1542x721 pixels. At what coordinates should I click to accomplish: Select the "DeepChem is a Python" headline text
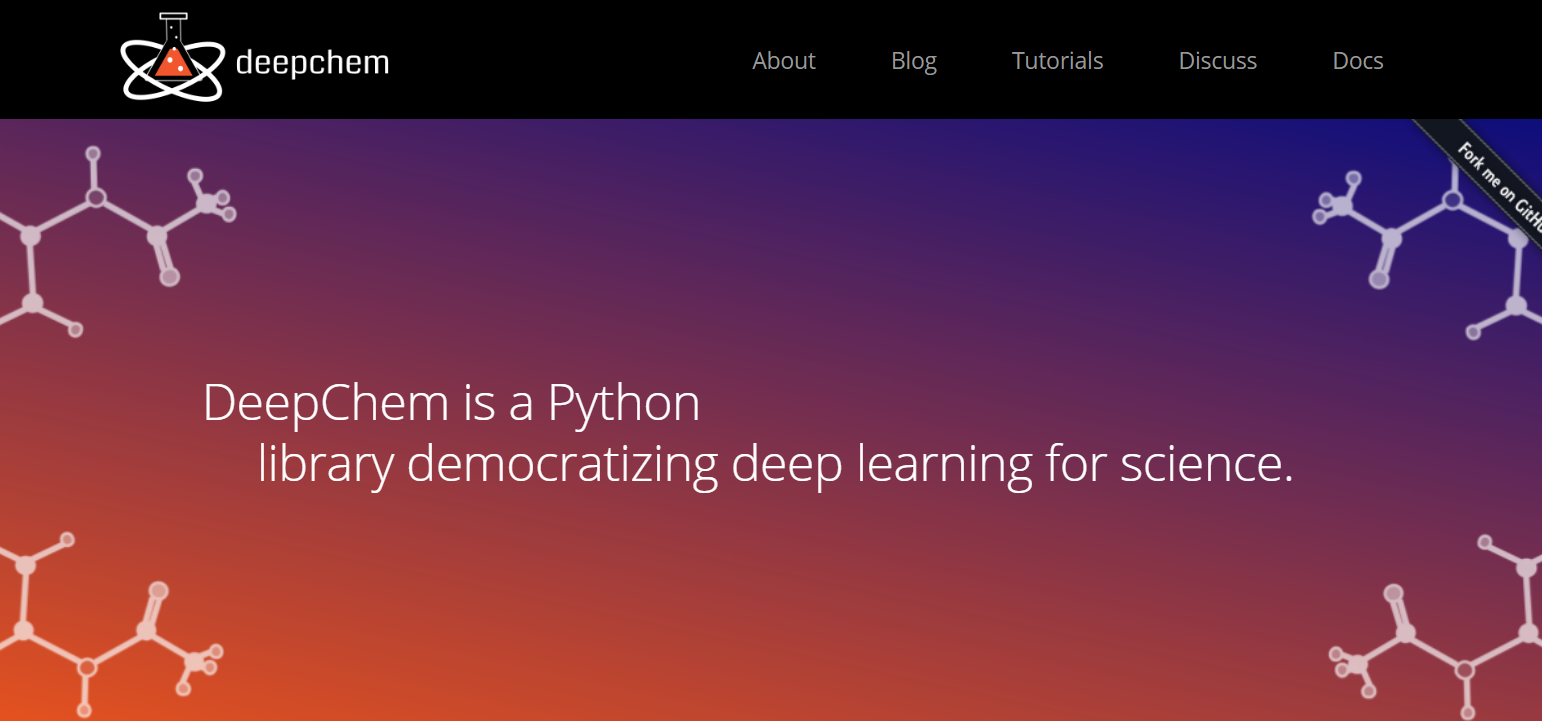pyautogui.click(x=452, y=403)
